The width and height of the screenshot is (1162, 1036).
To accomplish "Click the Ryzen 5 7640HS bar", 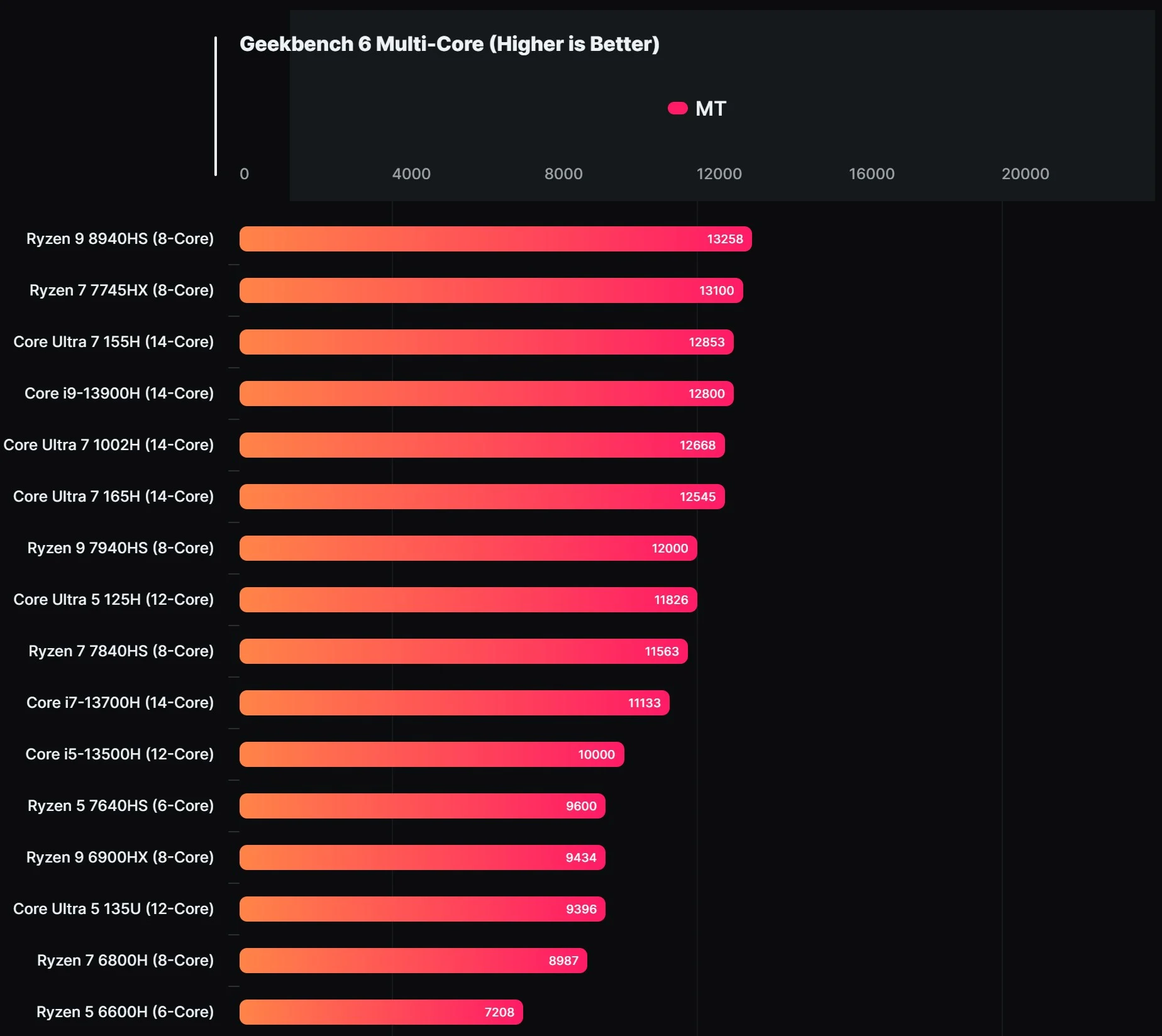I will click(422, 806).
